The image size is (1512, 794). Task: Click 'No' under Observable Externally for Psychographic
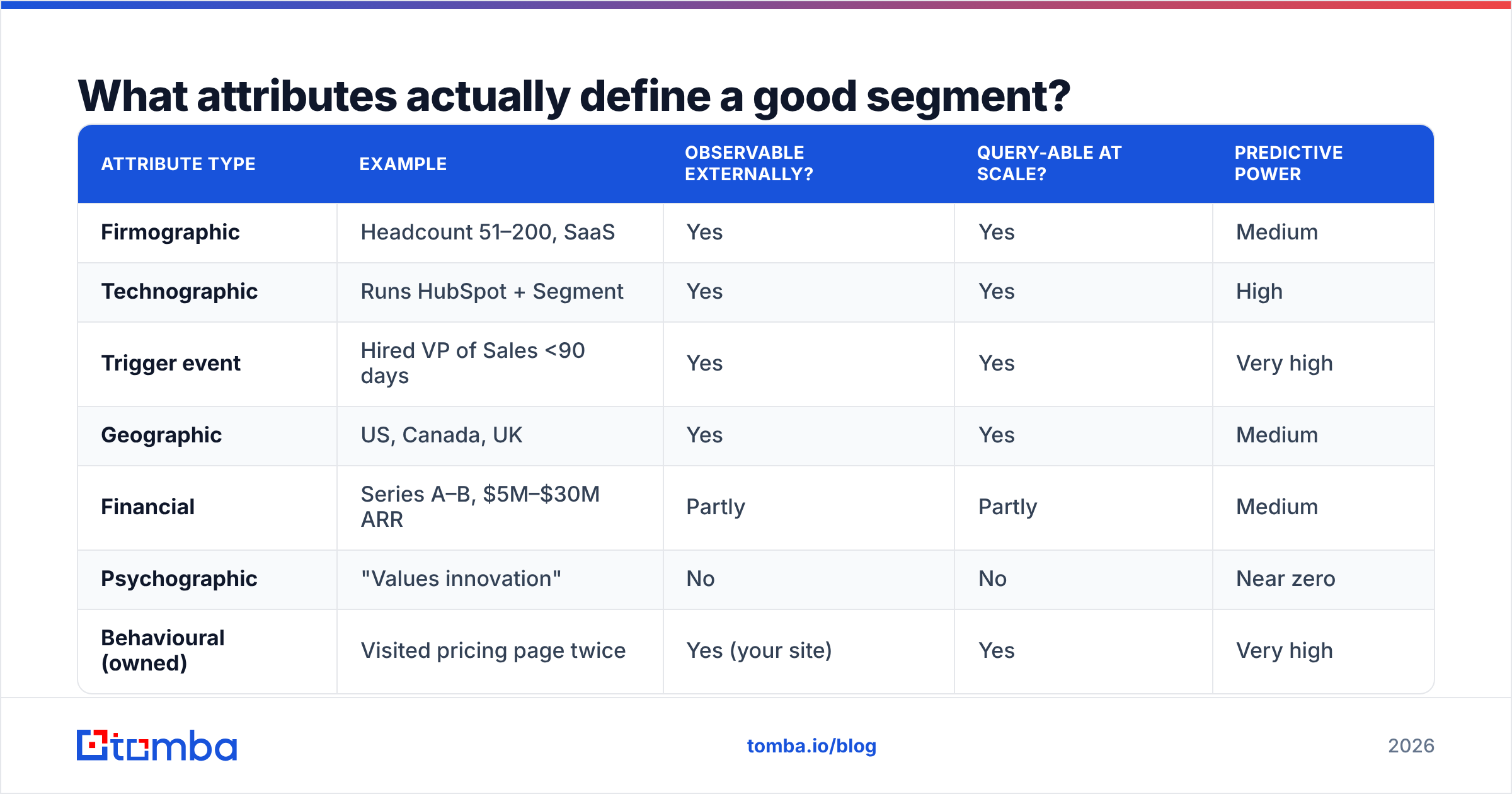[701, 579]
